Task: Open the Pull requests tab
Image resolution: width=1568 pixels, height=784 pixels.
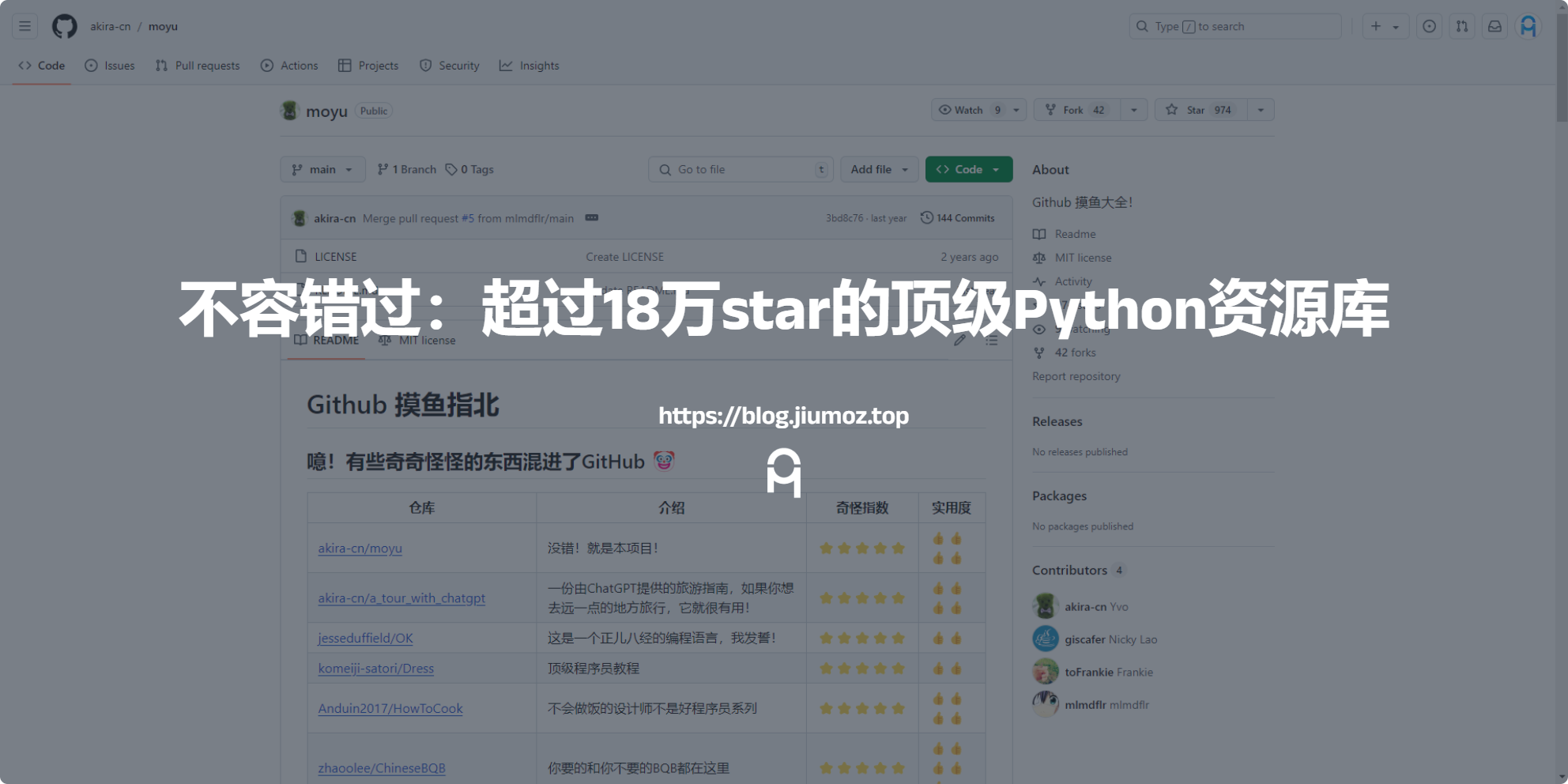Action: point(198,66)
